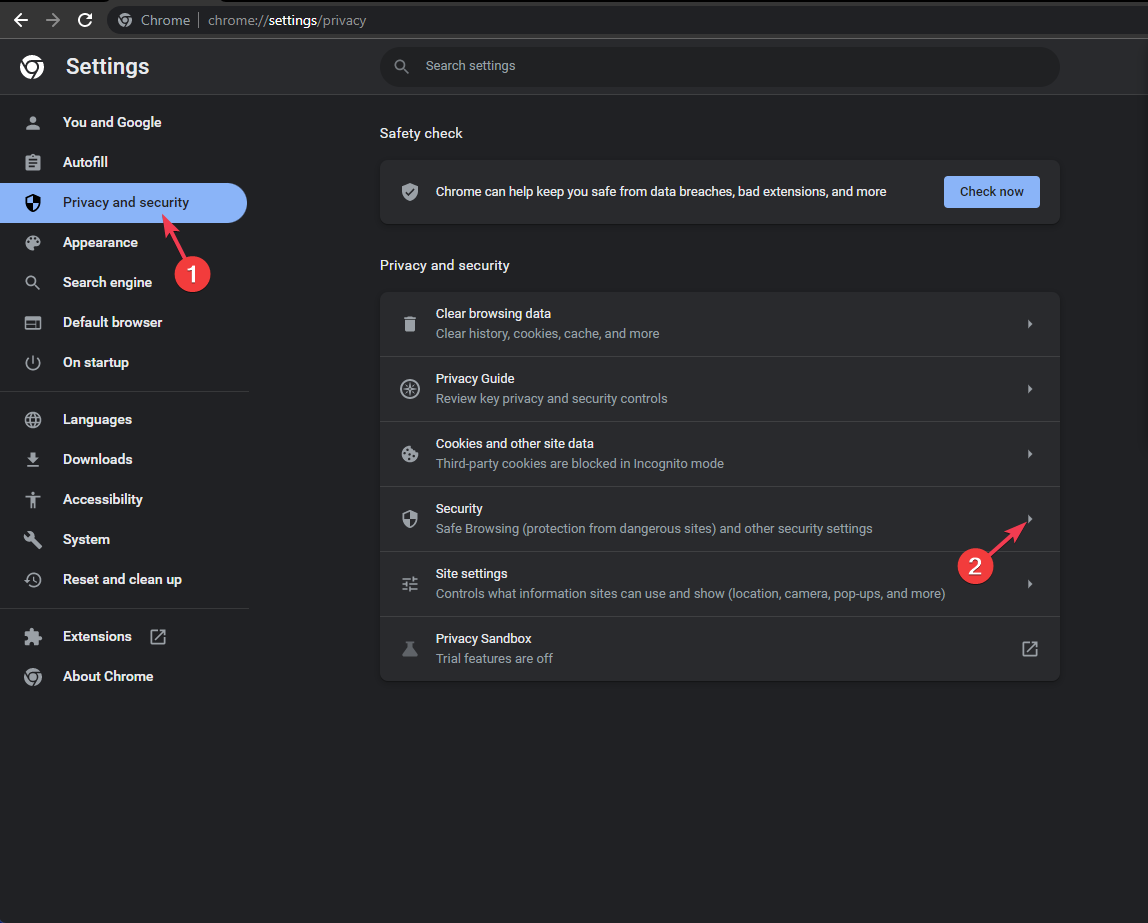Screen dimensions: 1148x923
Task: Click the Privacy Guide compass icon
Action: (409, 389)
